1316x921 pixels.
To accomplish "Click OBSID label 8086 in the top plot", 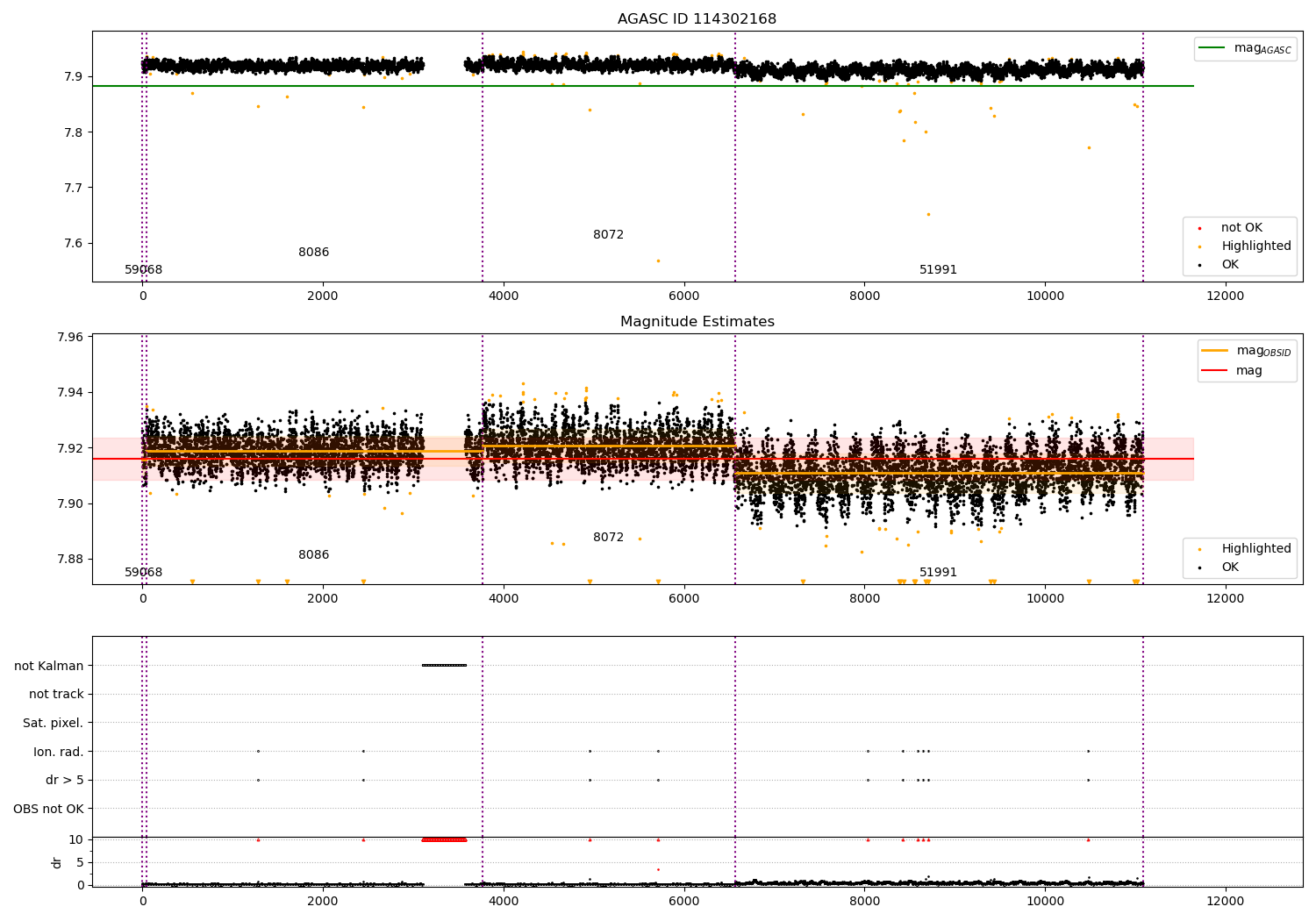I will tap(314, 253).
